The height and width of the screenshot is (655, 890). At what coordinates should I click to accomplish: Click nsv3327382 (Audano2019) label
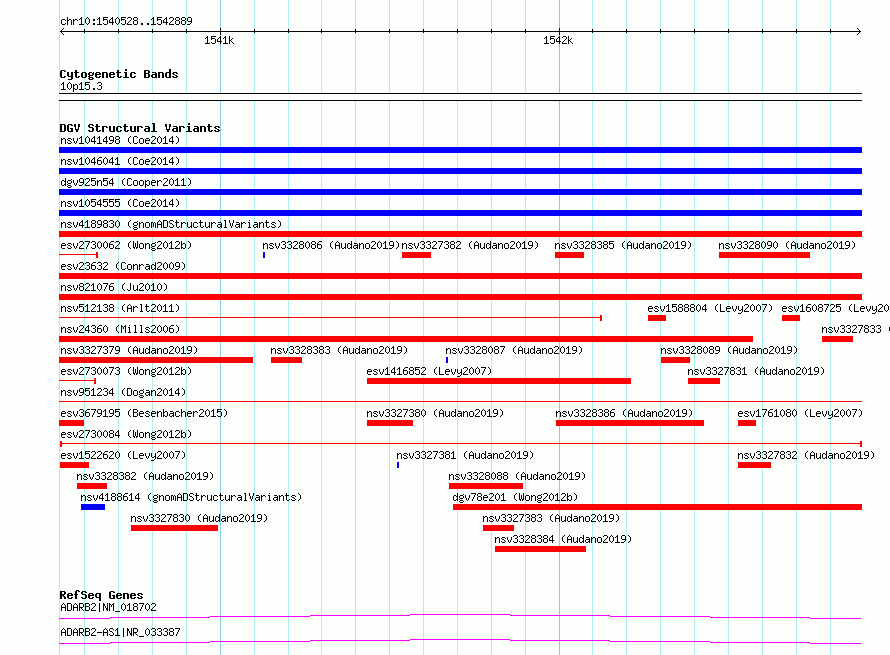point(470,245)
